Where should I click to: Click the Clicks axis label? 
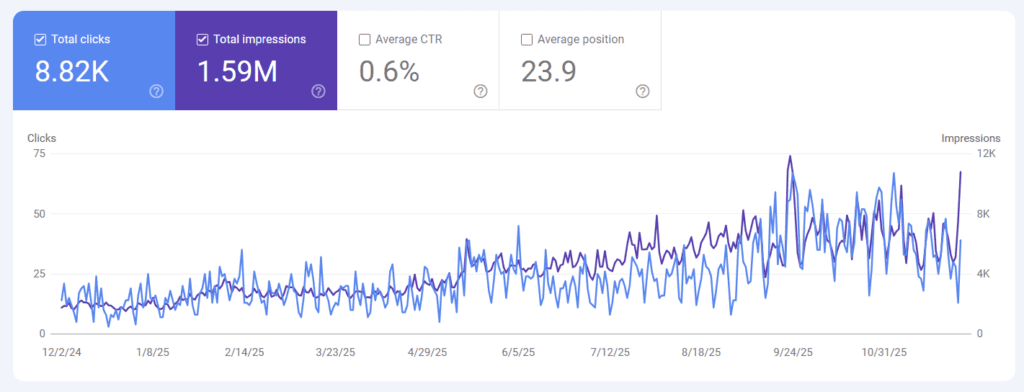tap(42, 139)
